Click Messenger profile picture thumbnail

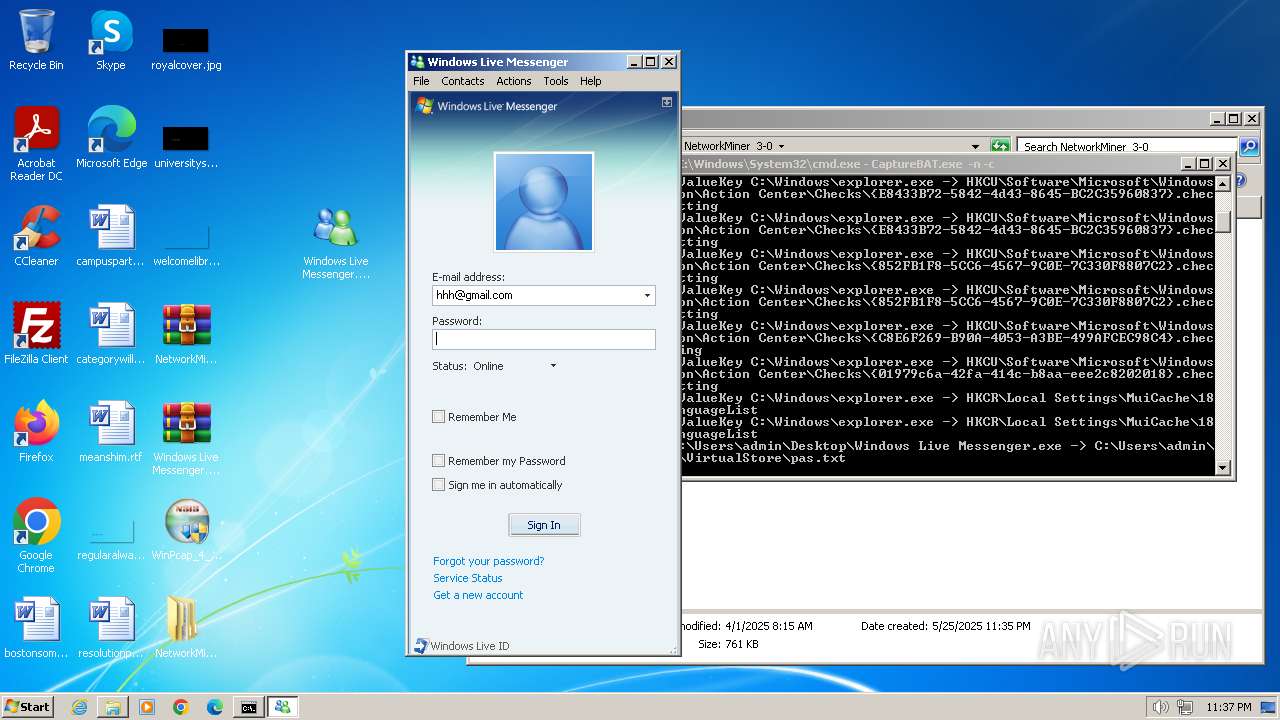click(x=544, y=201)
